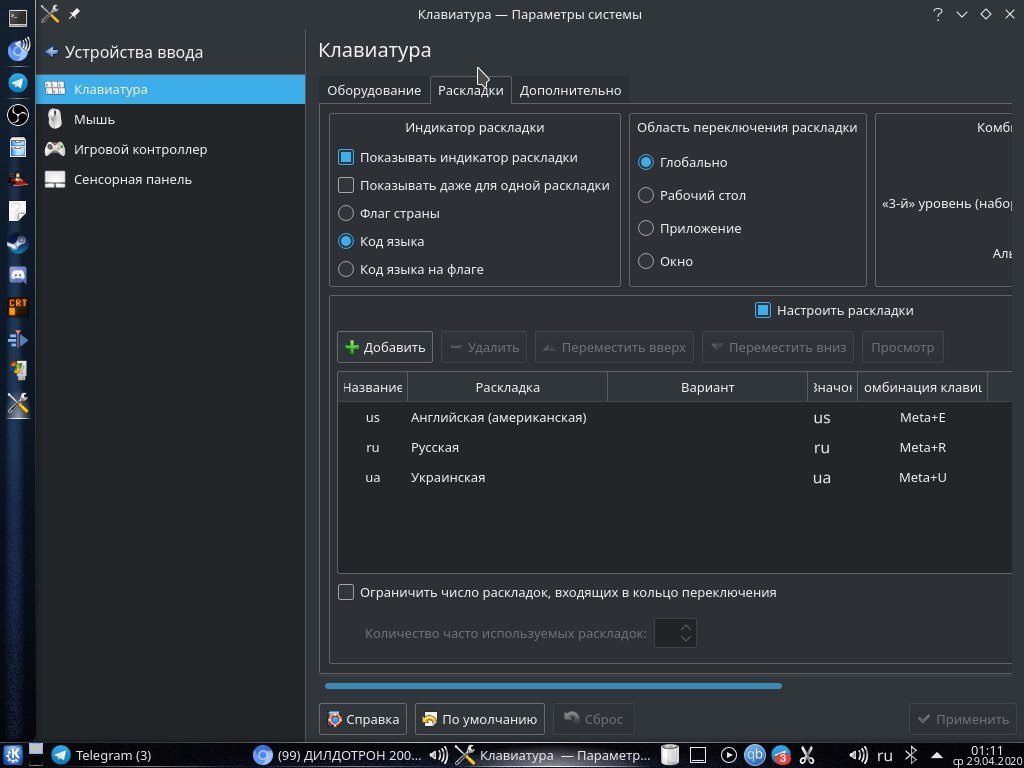The width and height of the screenshot is (1024, 768).
Task: Open Steam from the left dock
Action: coord(18,244)
